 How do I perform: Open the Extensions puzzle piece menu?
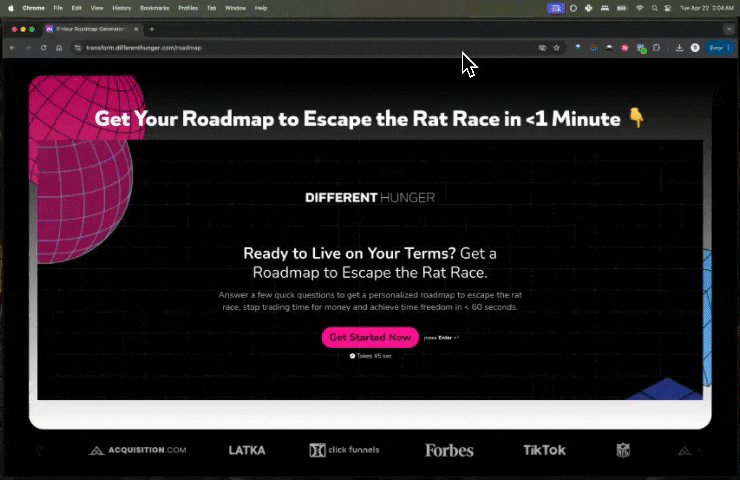click(656, 48)
